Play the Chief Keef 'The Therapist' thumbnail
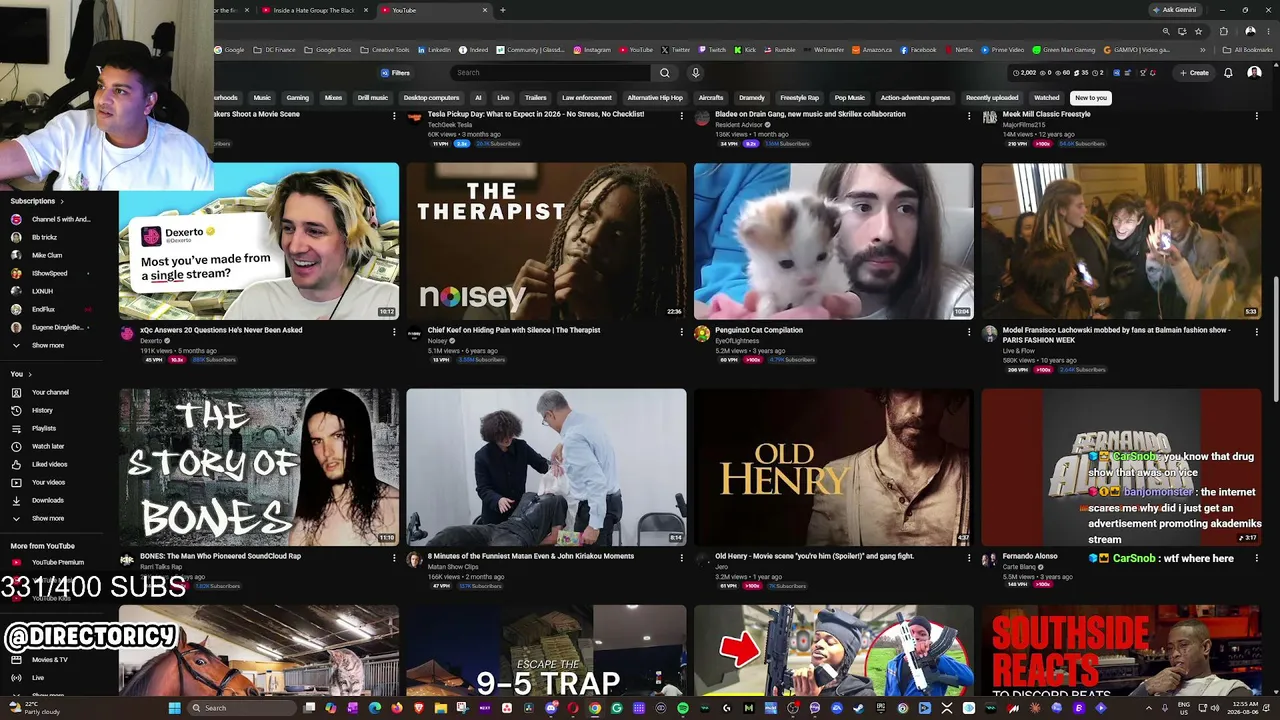1280x720 pixels. pos(546,241)
